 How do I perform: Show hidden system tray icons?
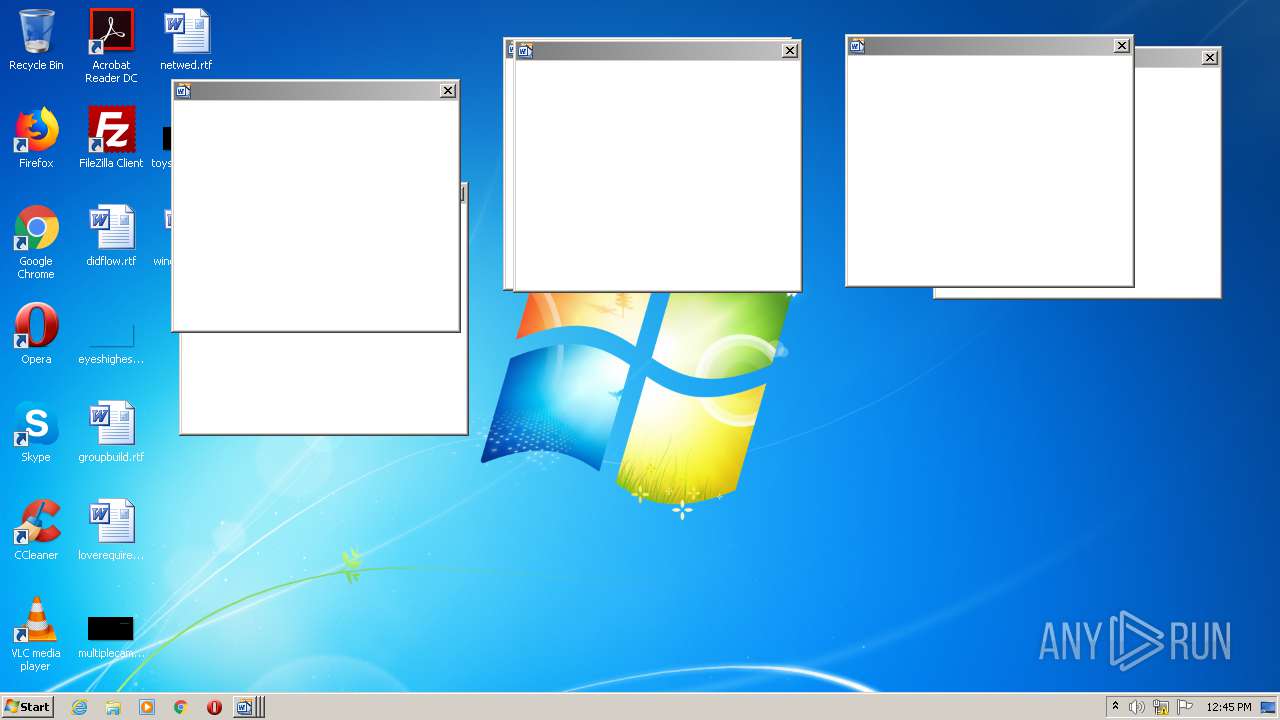[x=1115, y=707]
